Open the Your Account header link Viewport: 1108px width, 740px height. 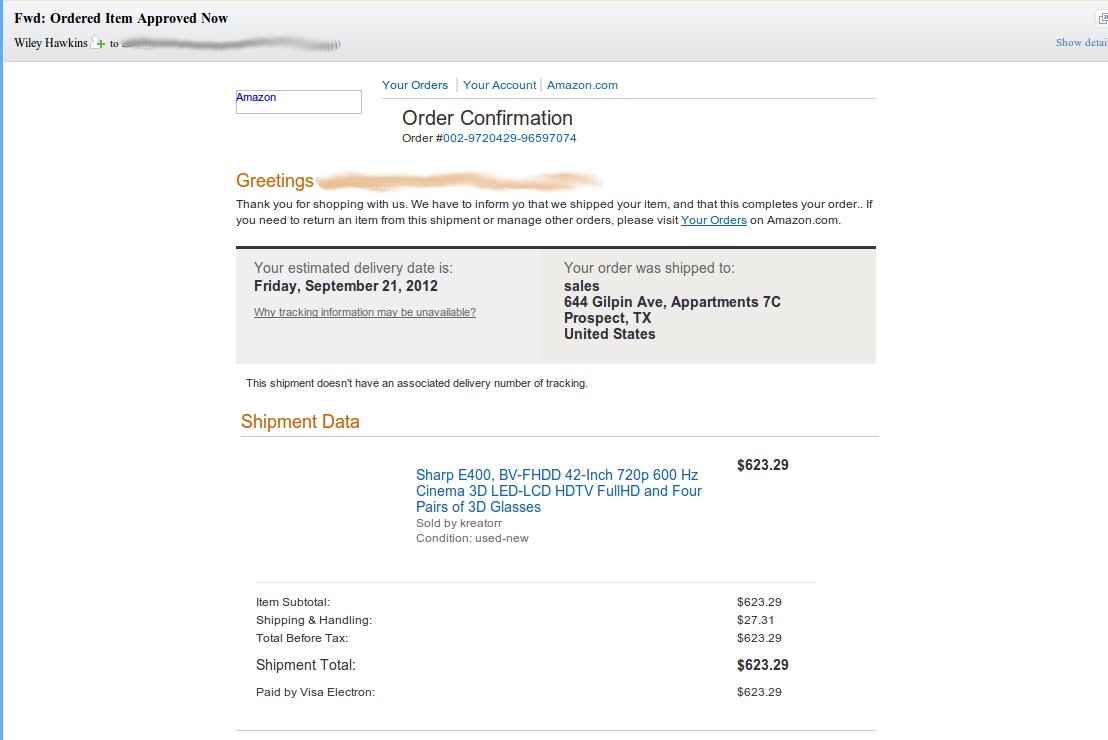point(499,85)
